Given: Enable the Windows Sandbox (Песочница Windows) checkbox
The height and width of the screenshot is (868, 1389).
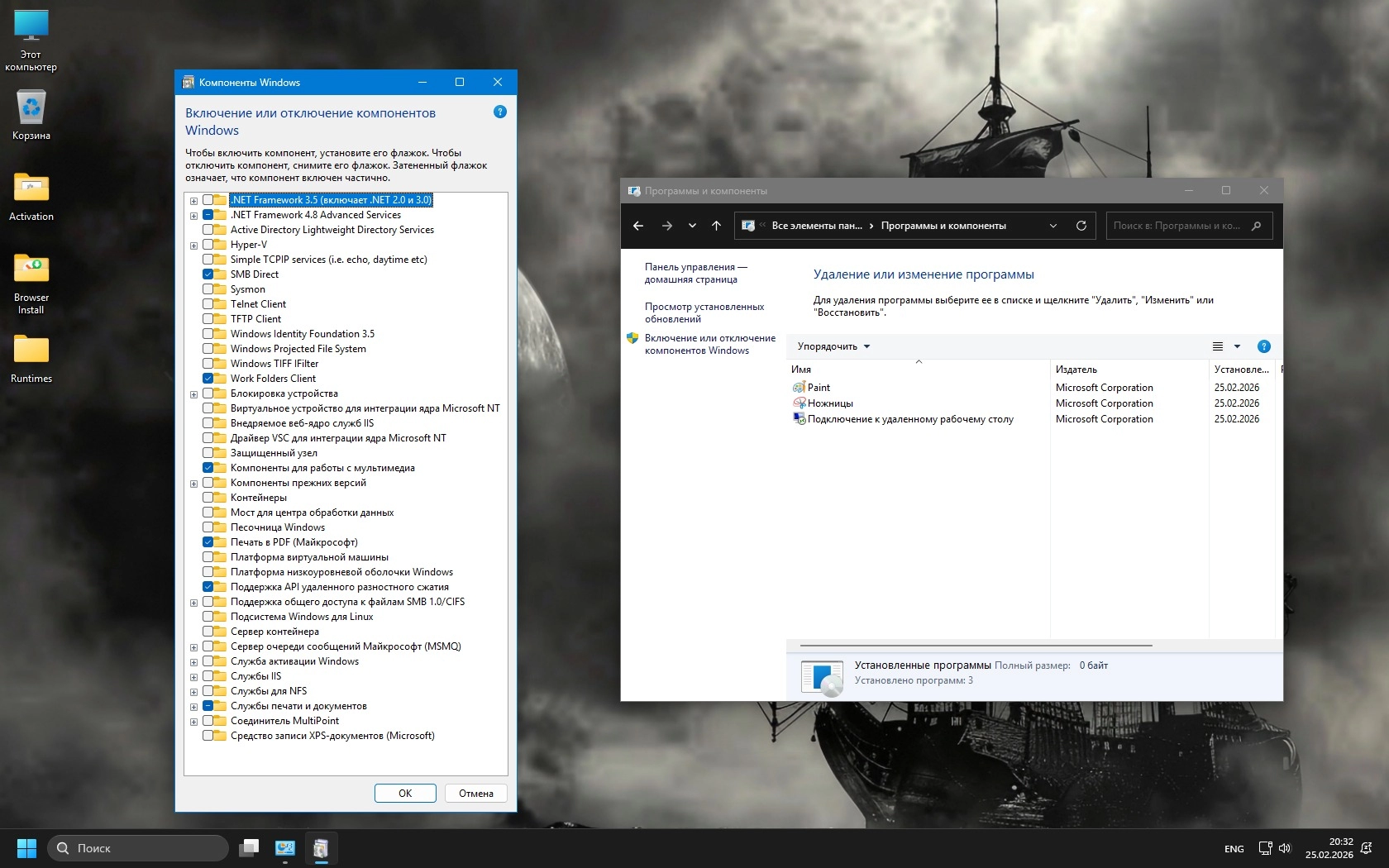Looking at the screenshot, I should point(208,527).
